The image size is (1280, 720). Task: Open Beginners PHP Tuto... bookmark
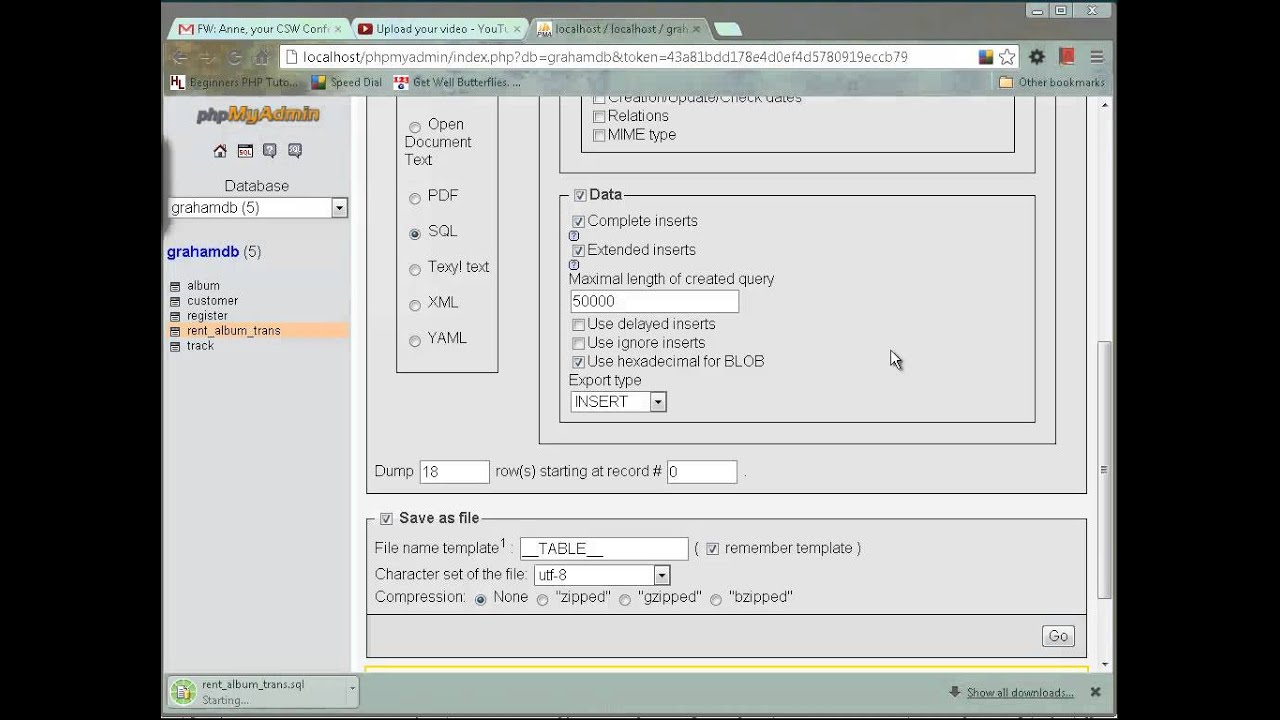click(x=234, y=82)
